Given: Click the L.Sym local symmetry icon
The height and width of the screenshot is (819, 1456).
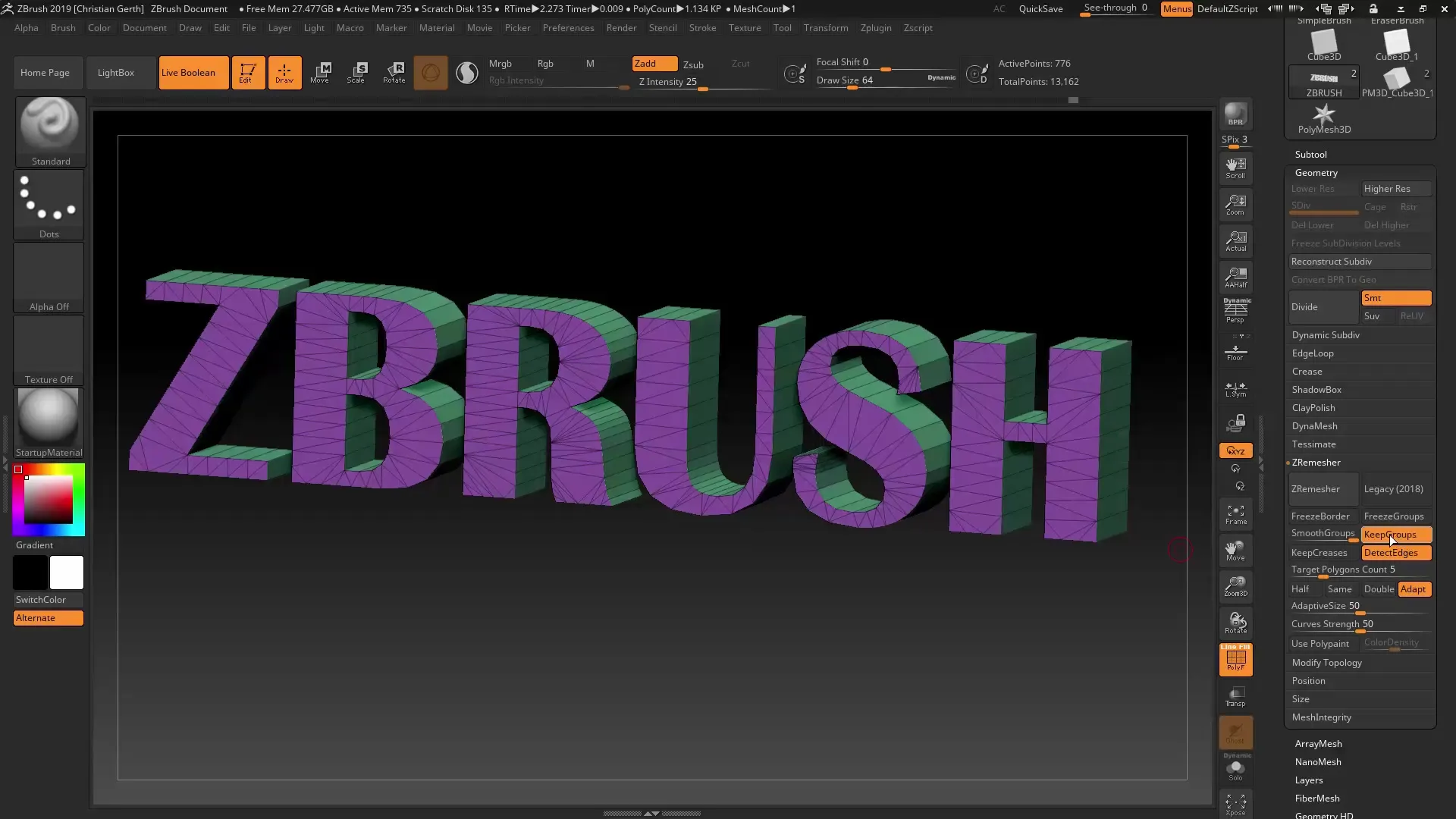Looking at the screenshot, I should [1235, 389].
